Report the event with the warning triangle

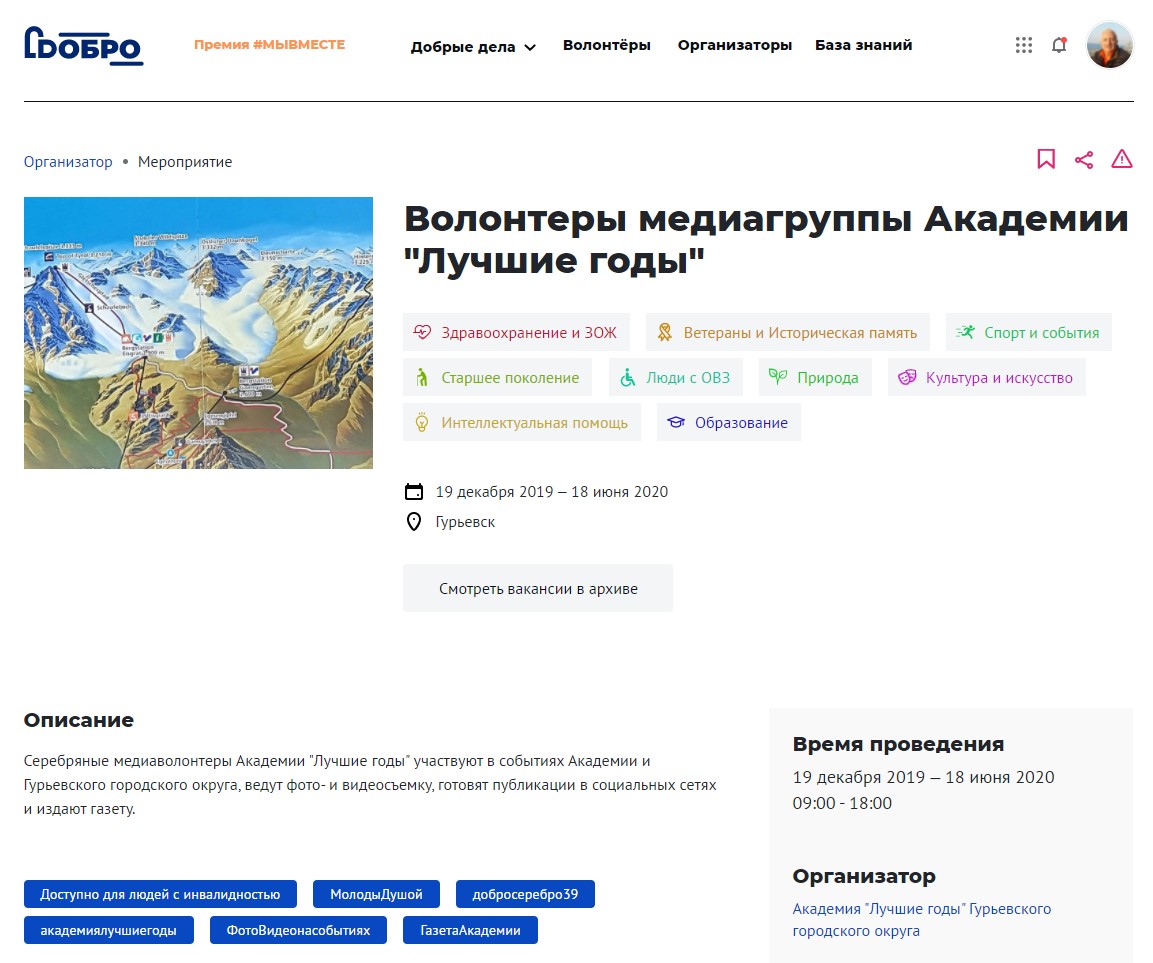pyautogui.click(x=1121, y=159)
